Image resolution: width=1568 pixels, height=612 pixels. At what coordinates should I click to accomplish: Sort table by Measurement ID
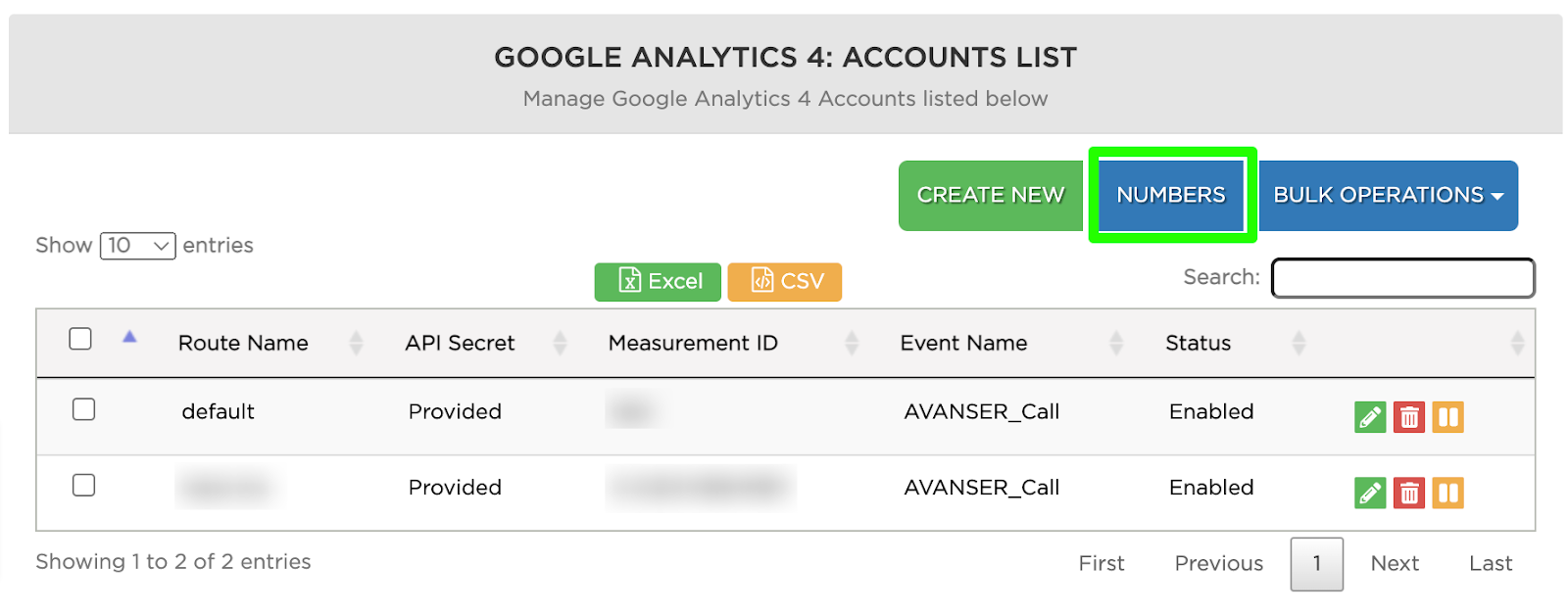(693, 344)
